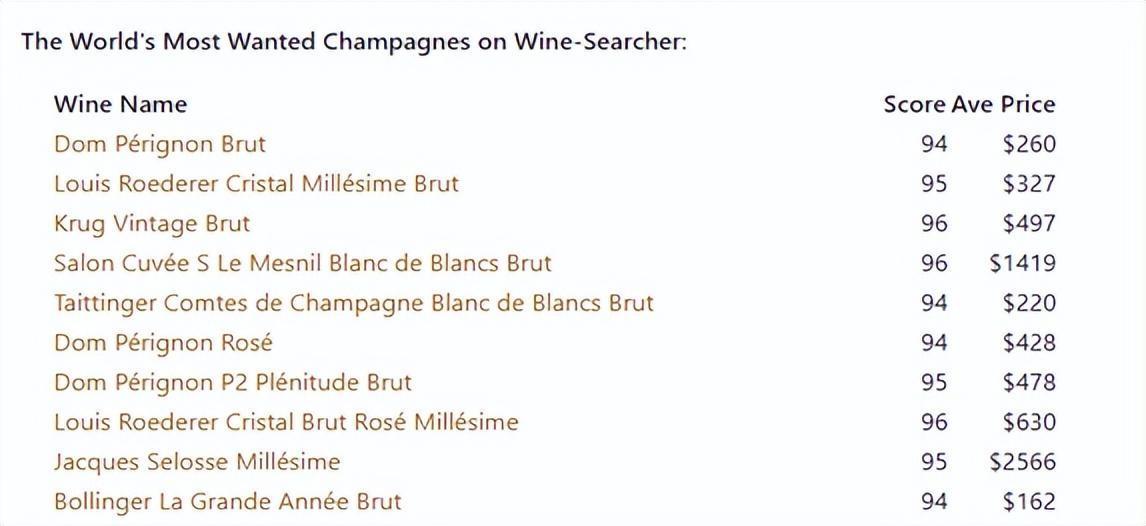The image size is (1146, 526).
Task: Open the Dom Pérignon Brut link
Action: (x=159, y=144)
